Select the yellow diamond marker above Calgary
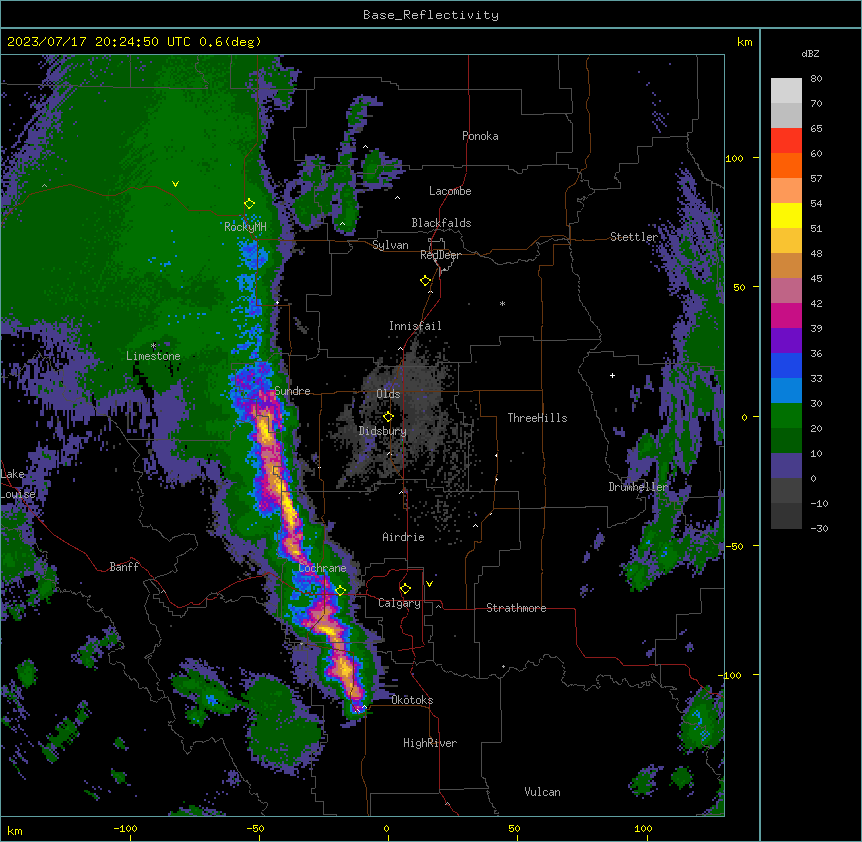Image resolution: width=862 pixels, height=842 pixels. [405, 589]
